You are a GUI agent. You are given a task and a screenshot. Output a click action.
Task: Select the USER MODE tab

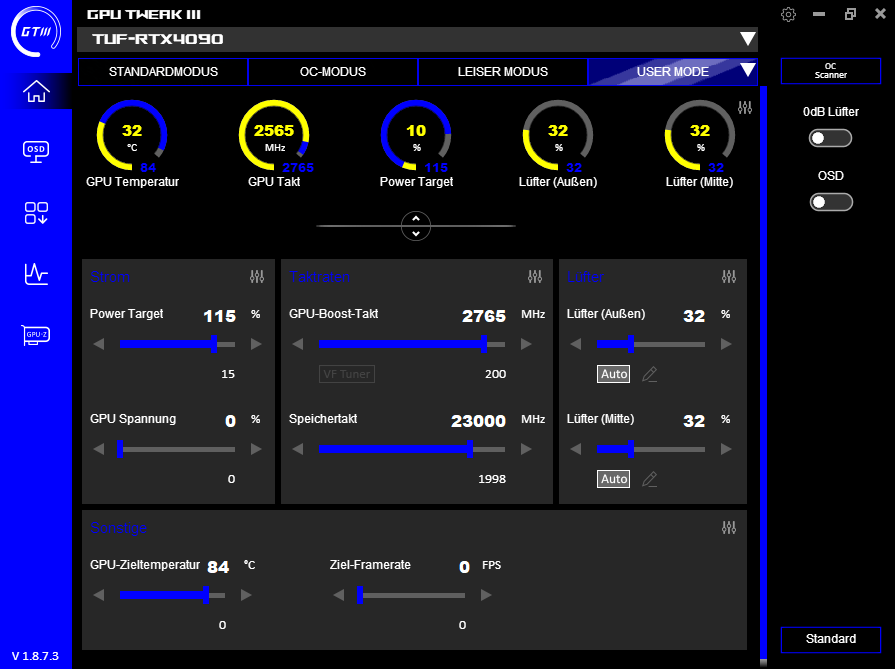click(672, 72)
